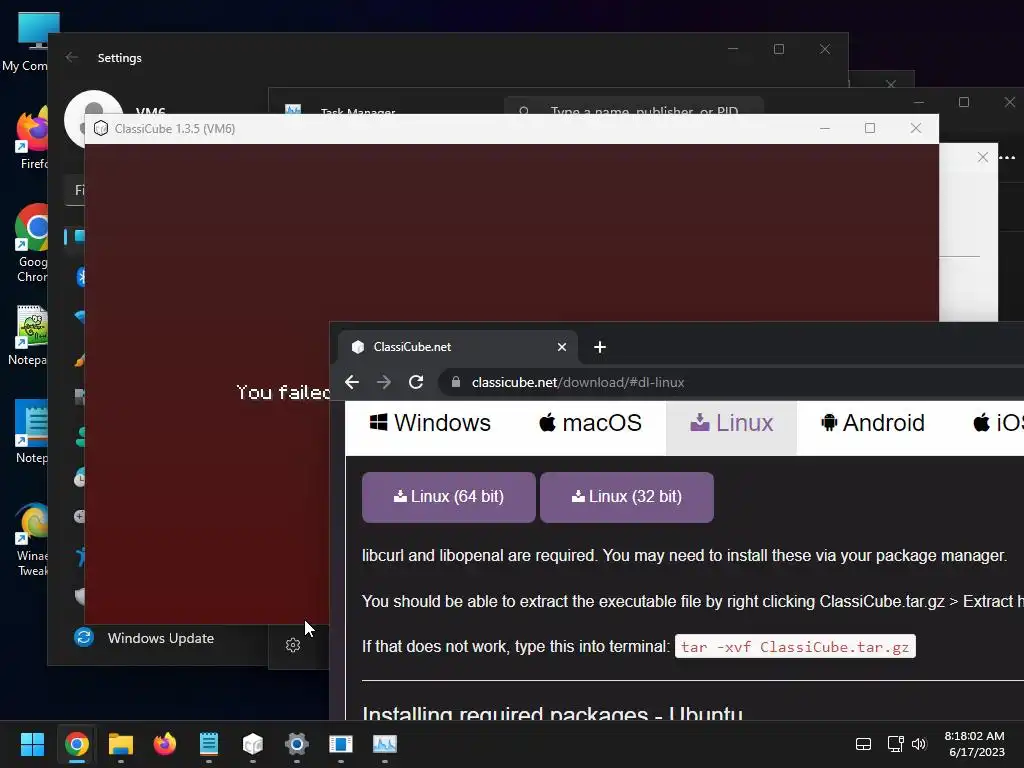This screenshot has width=1024, height=768.
Task: Open a new Chrome tab
Action: [600, 347]
